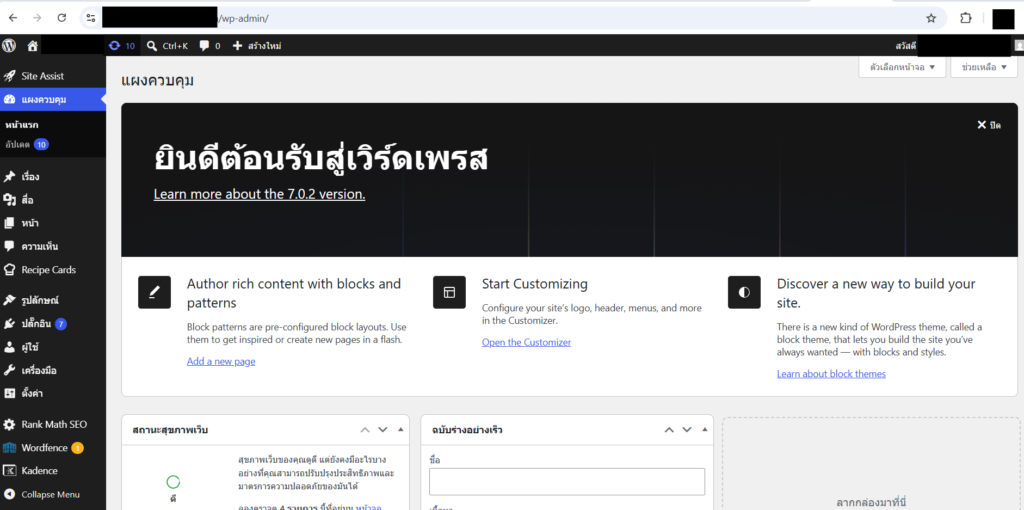The width and height of the screenshot is (1024, 510).
Task: Move ฉบับร่างอย่างเร็ว widget up
Action: tap(669, 430)
